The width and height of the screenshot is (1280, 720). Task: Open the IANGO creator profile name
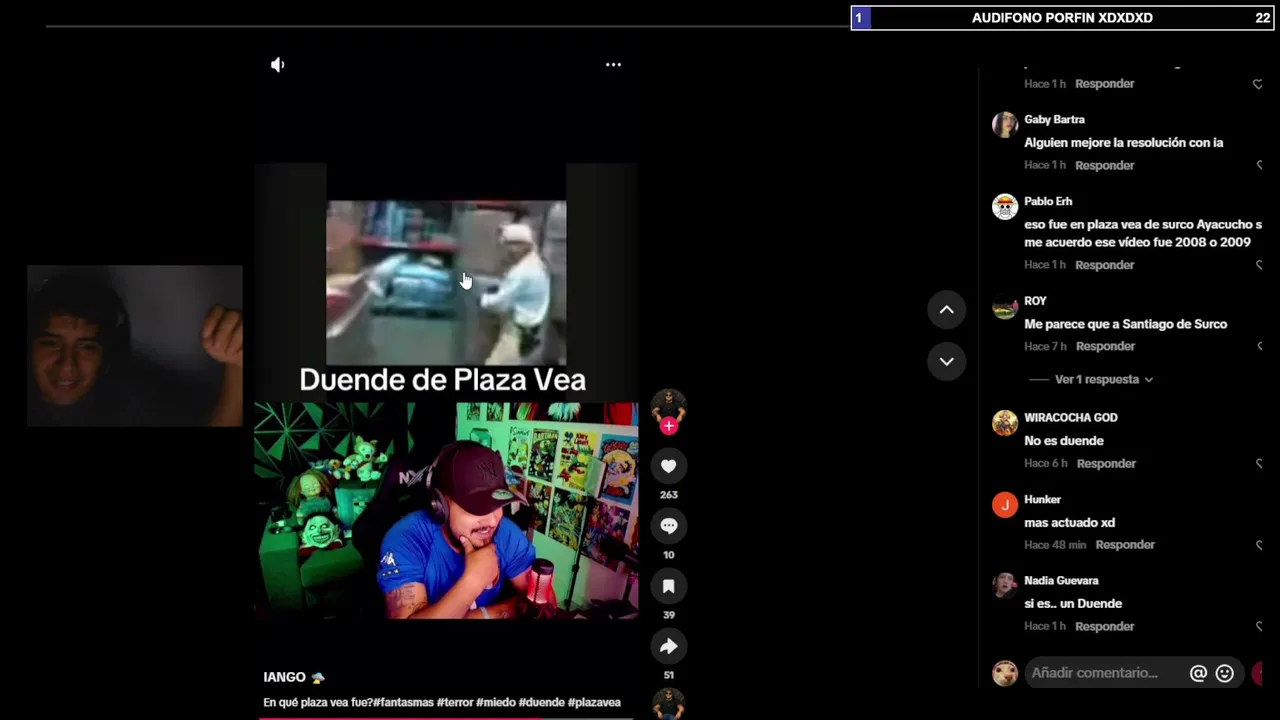tap(285, 678)
